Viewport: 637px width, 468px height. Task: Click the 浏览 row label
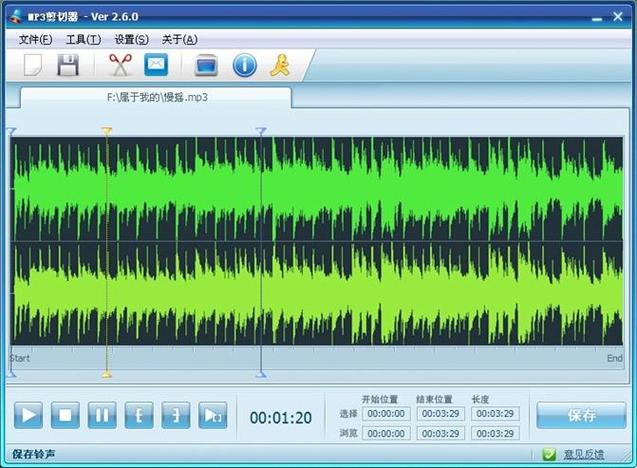pos(349,433)
